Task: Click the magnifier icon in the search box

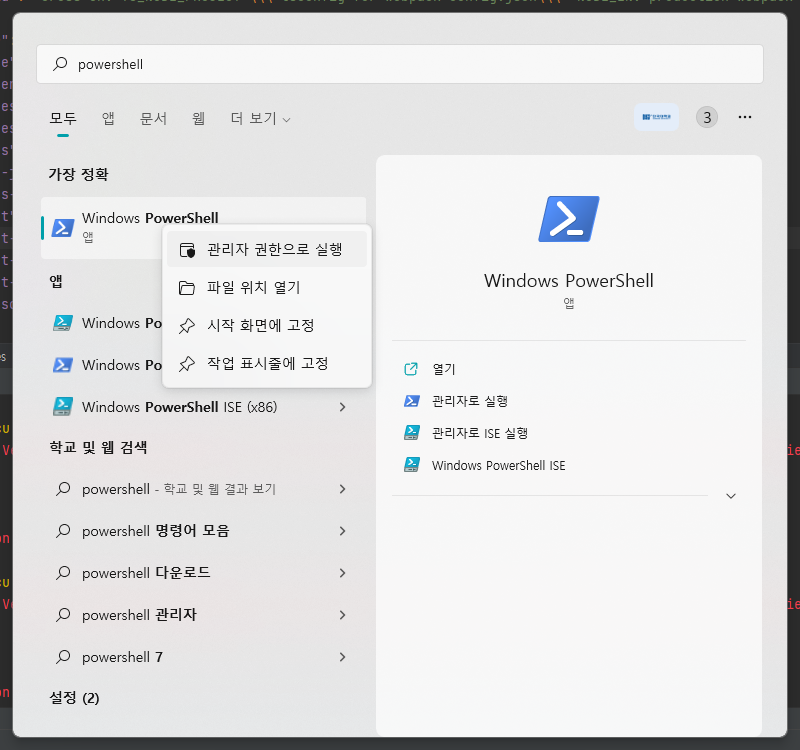Action: 60,64
